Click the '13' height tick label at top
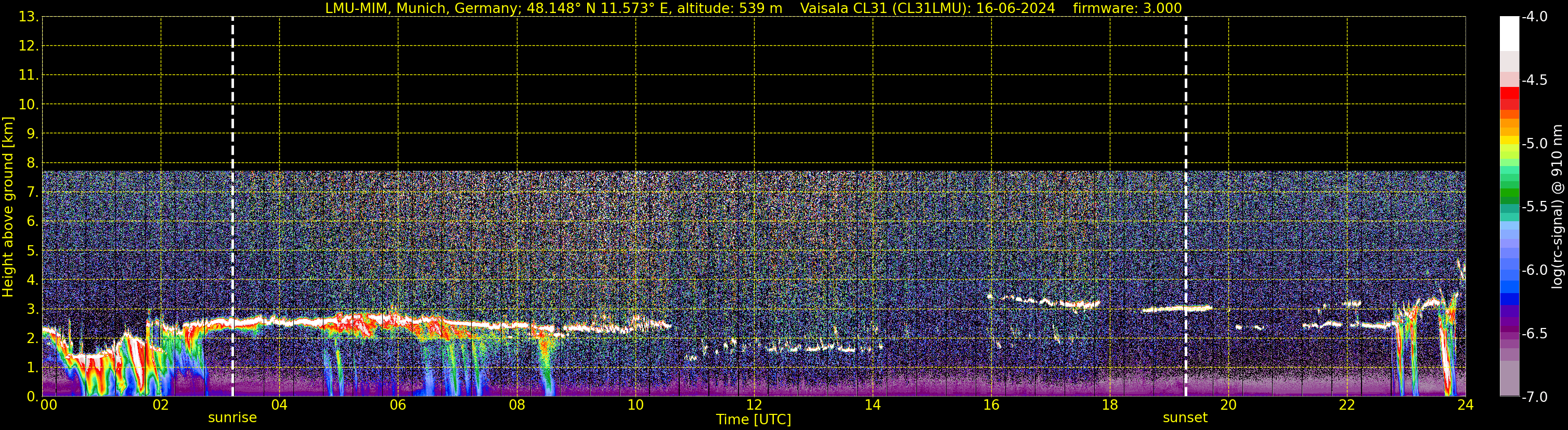 (28, 17)
